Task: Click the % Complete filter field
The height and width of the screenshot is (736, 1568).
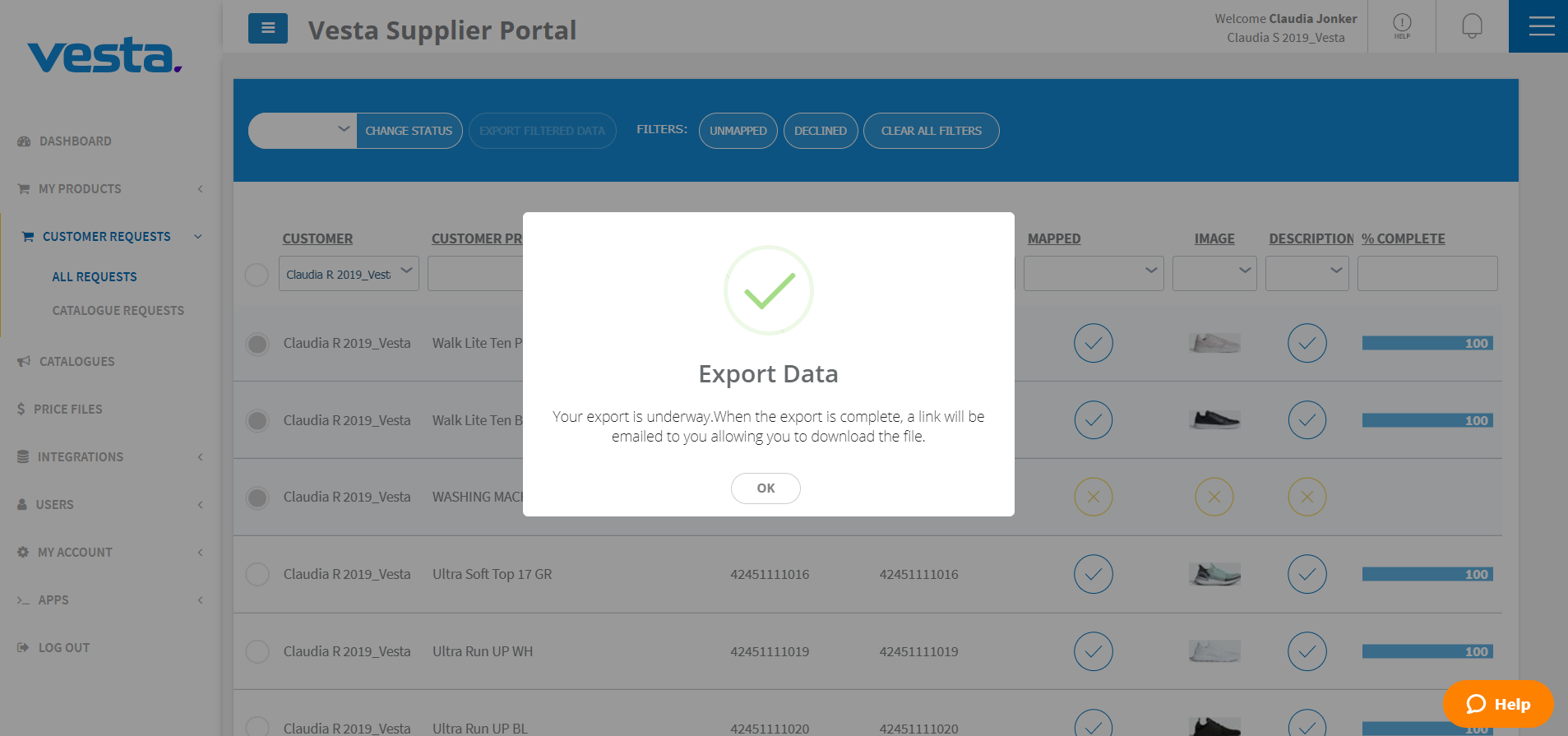Action: click(1427, 273)
